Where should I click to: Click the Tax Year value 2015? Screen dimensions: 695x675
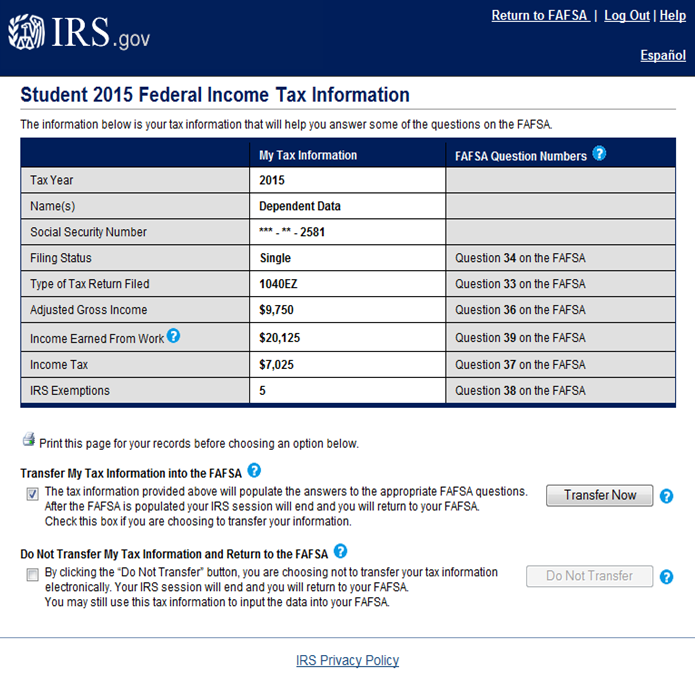[272, 180]
